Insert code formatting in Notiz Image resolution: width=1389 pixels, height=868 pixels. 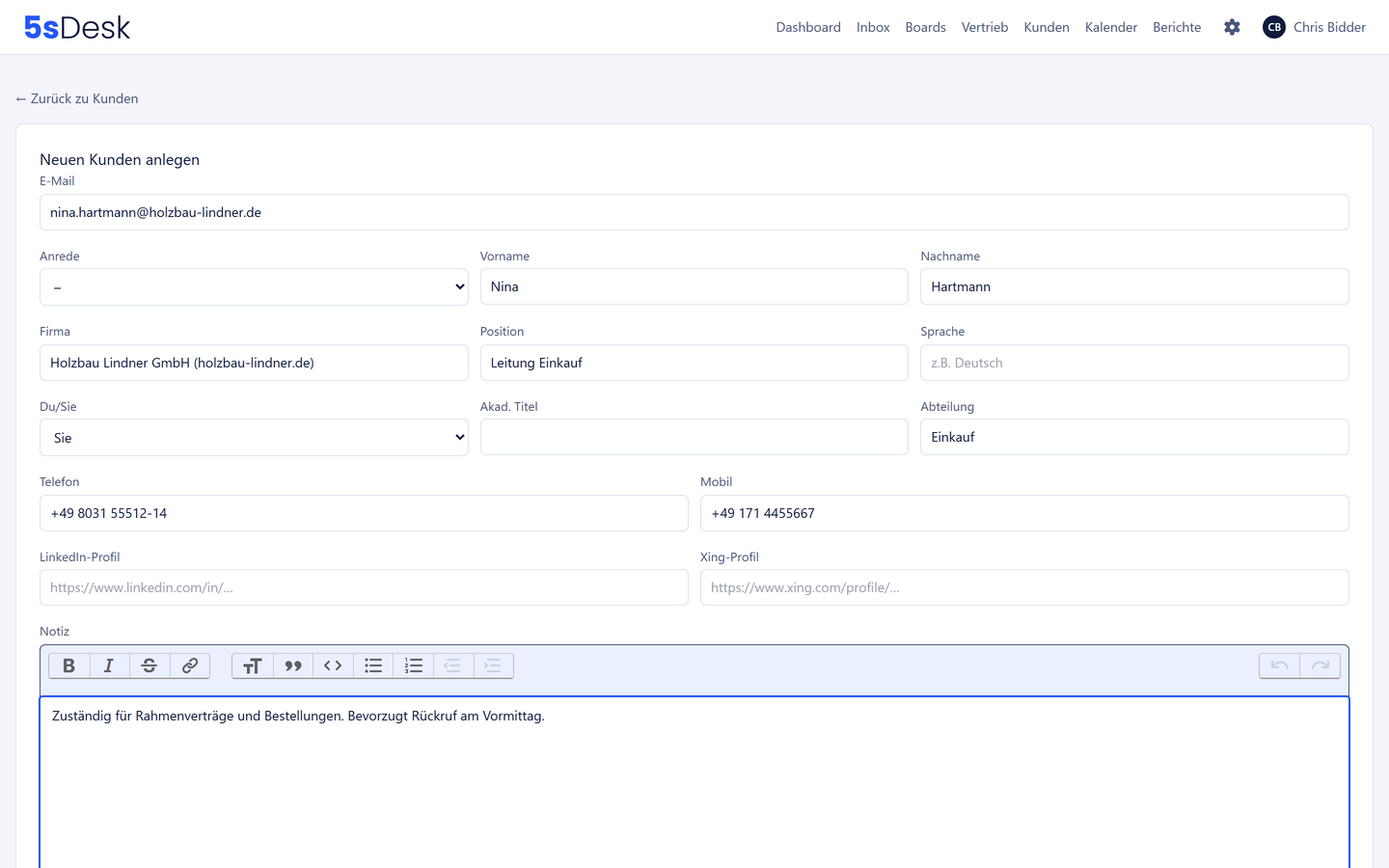pyautogui.click(x=333, y=665)
